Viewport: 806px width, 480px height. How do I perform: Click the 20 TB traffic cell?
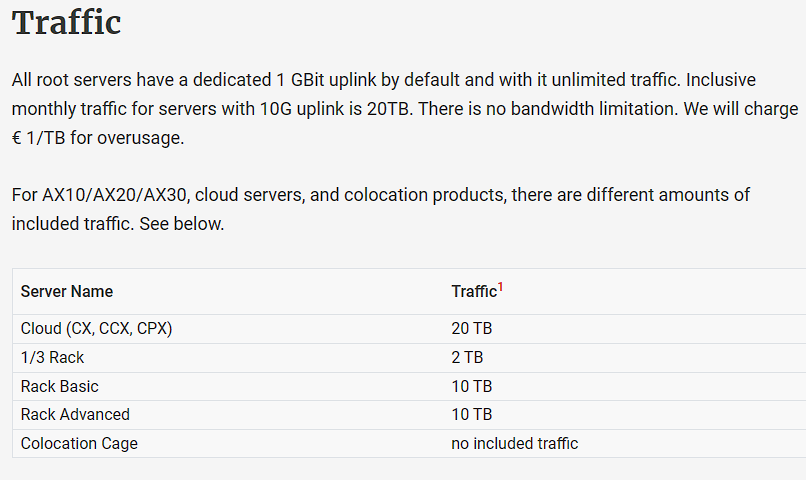point(471,328)
